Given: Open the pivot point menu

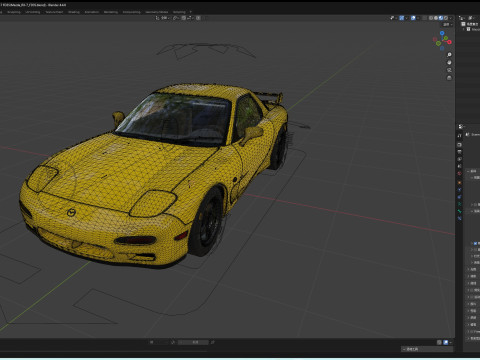Looking at the screenshot, I should click(x=176, y=18).
